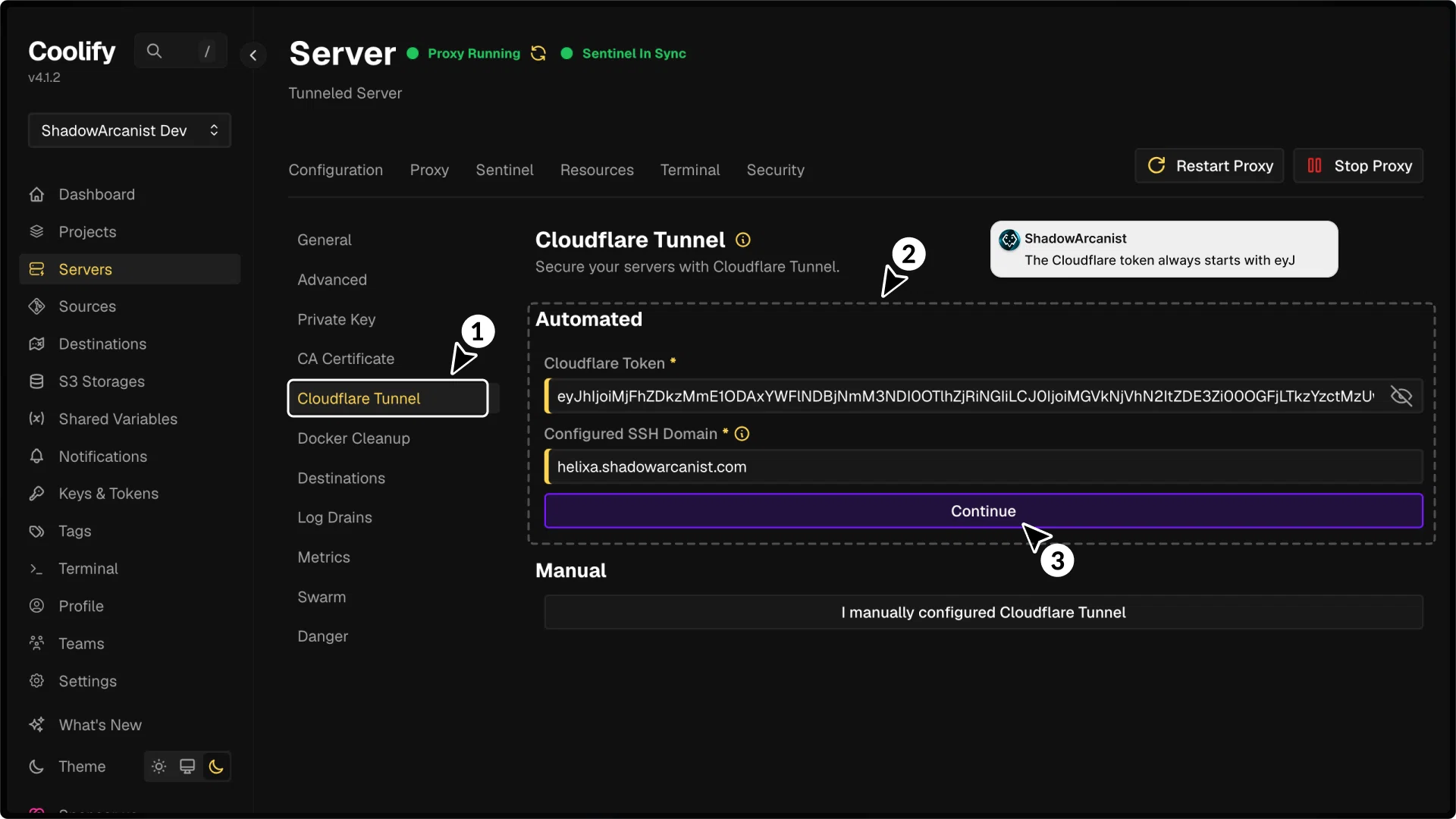Switch to the Proxy tab

pyautogui.click(x=429, y=170)
